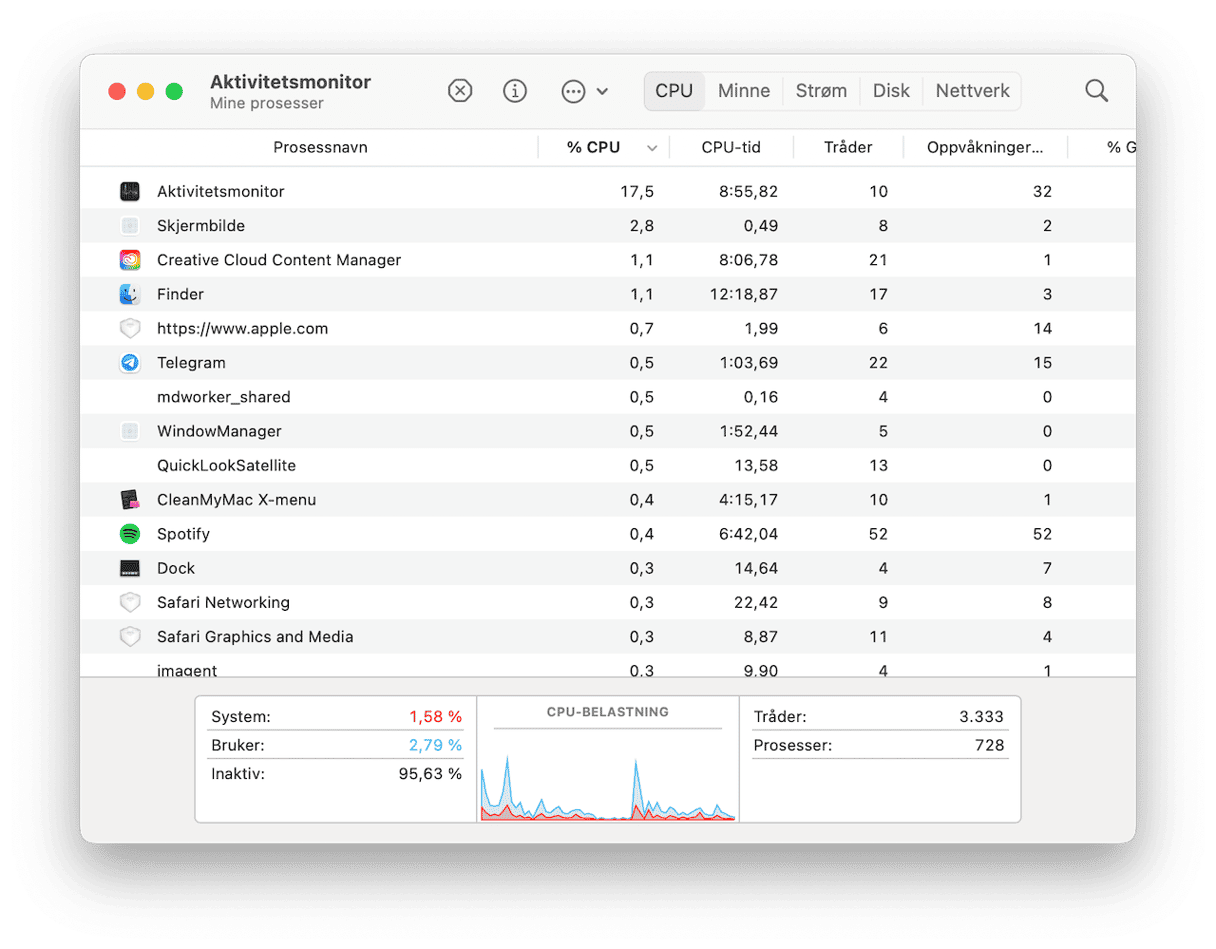Click the Spotify process icon
Image resolution: width=1216 pixels, height=949 pixels.
click(129, 534)
